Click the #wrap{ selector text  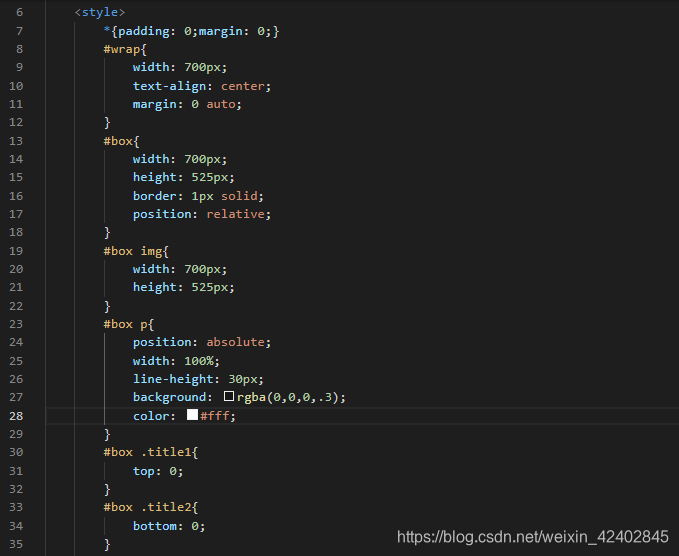125,49
